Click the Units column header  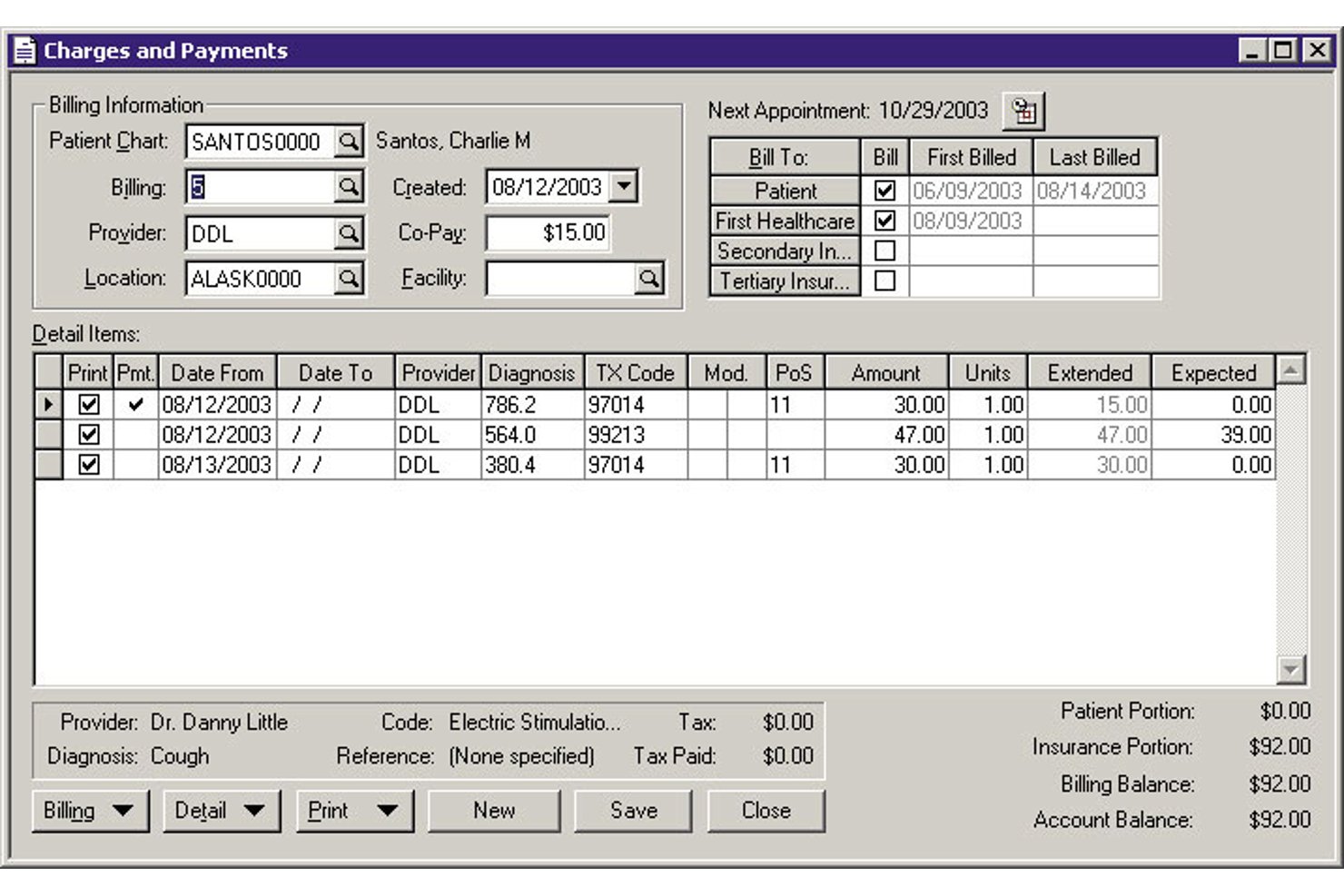[x=987, y=373]
